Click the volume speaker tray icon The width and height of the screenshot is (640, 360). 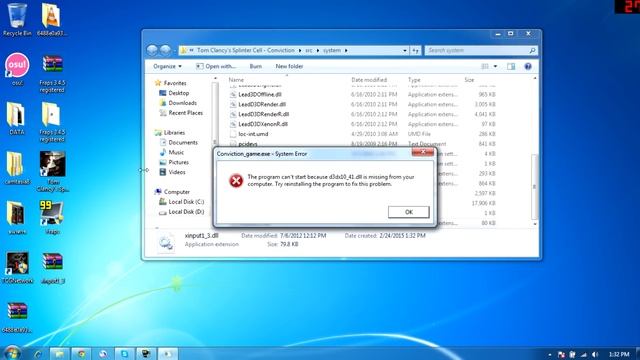coord(595,354)
